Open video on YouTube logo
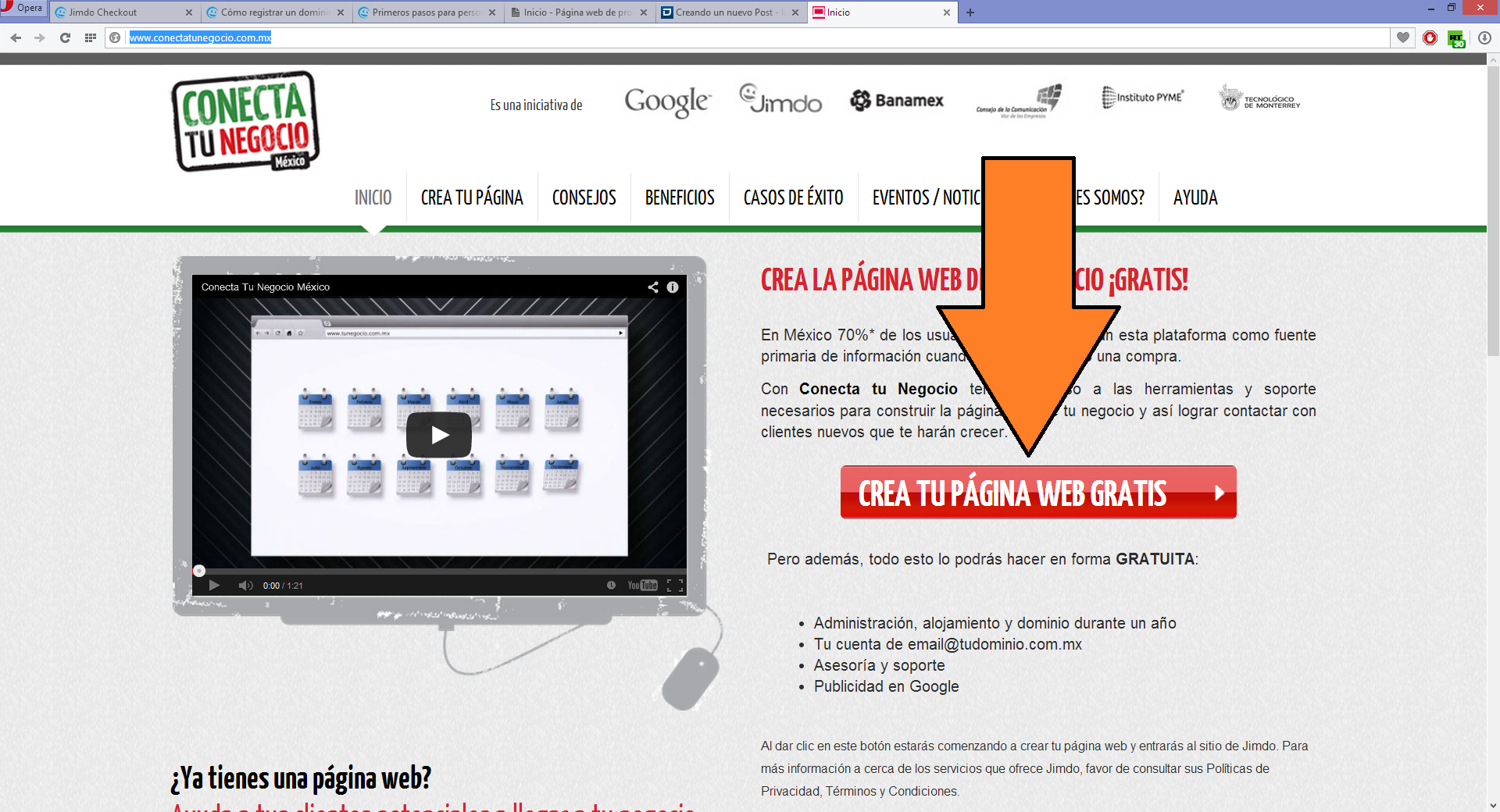Screen dimensions: 1500x812 [x=642, y=586]
